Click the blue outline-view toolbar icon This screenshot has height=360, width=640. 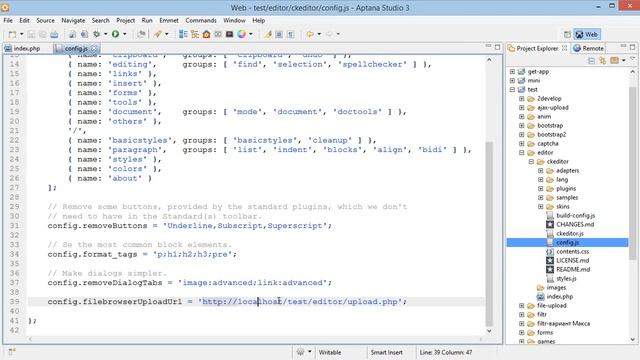point(183,34)
